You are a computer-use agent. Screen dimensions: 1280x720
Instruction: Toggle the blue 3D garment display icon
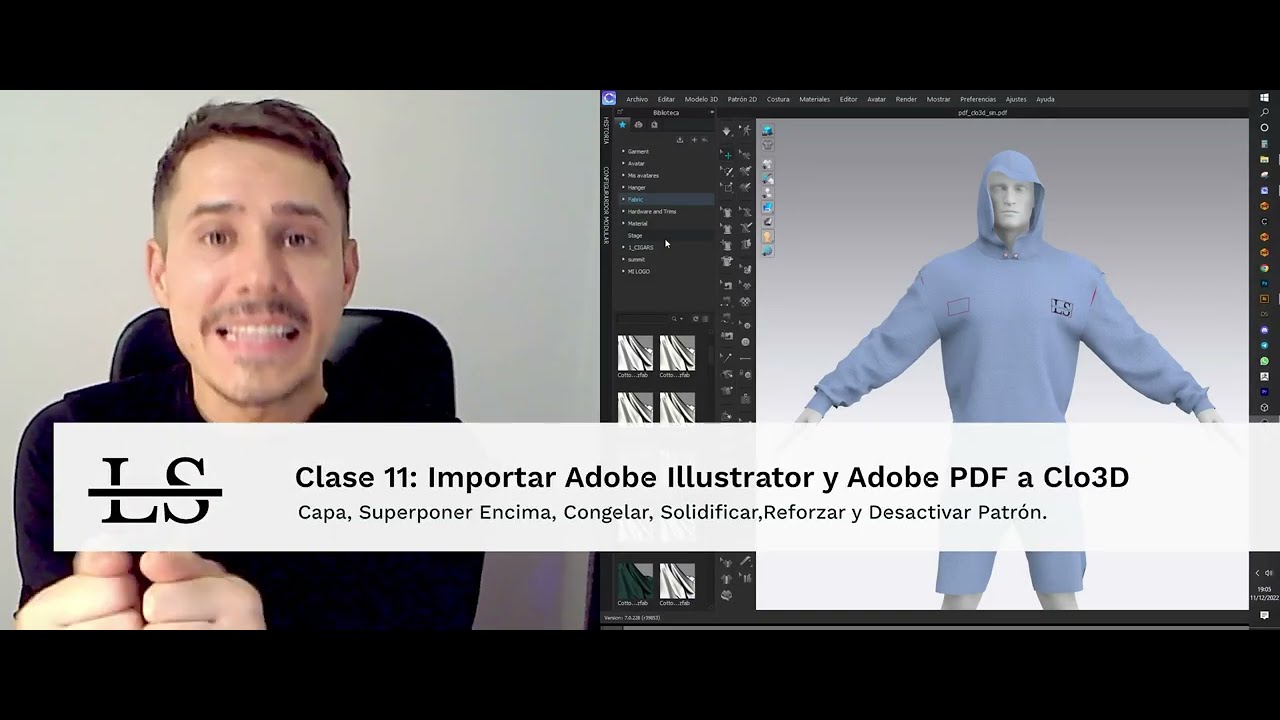[767, 131]
